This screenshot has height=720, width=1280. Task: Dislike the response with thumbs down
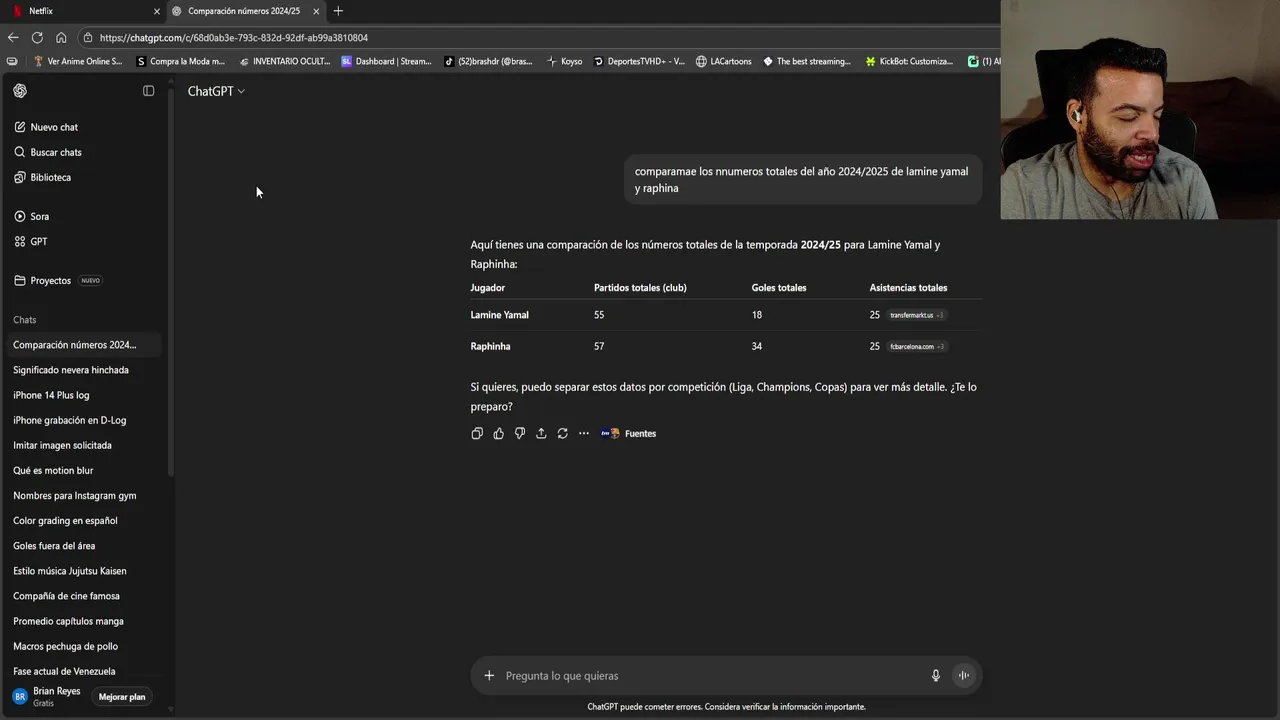pos(520,433)
